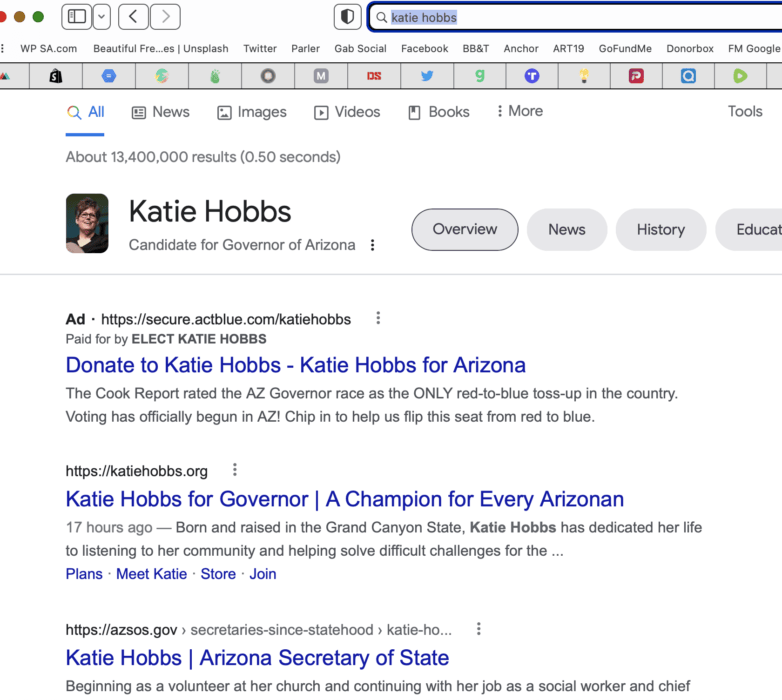Open the teal and orange globe pinned tab
Image resolution: width=782 pixels, height=700 pixels.
point(162,76)
